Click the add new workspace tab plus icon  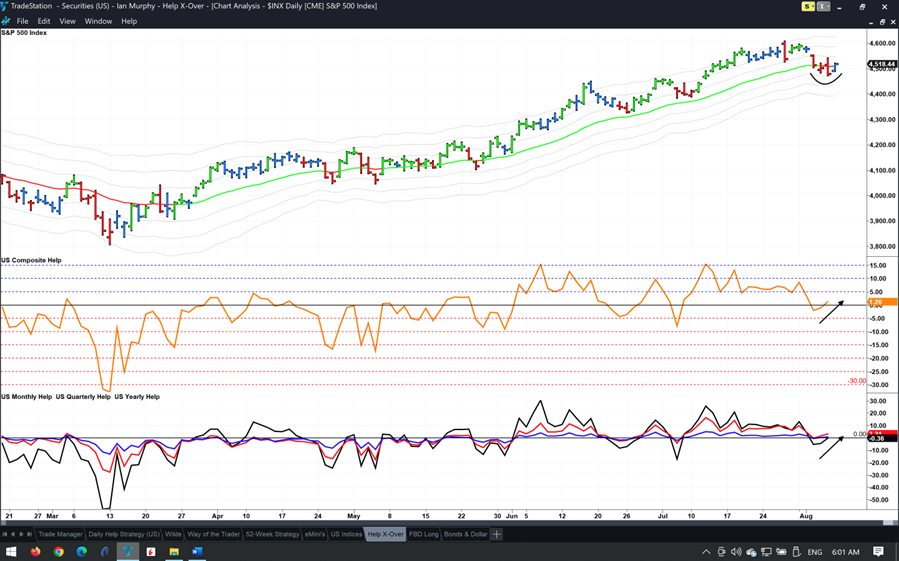(497, 534)
